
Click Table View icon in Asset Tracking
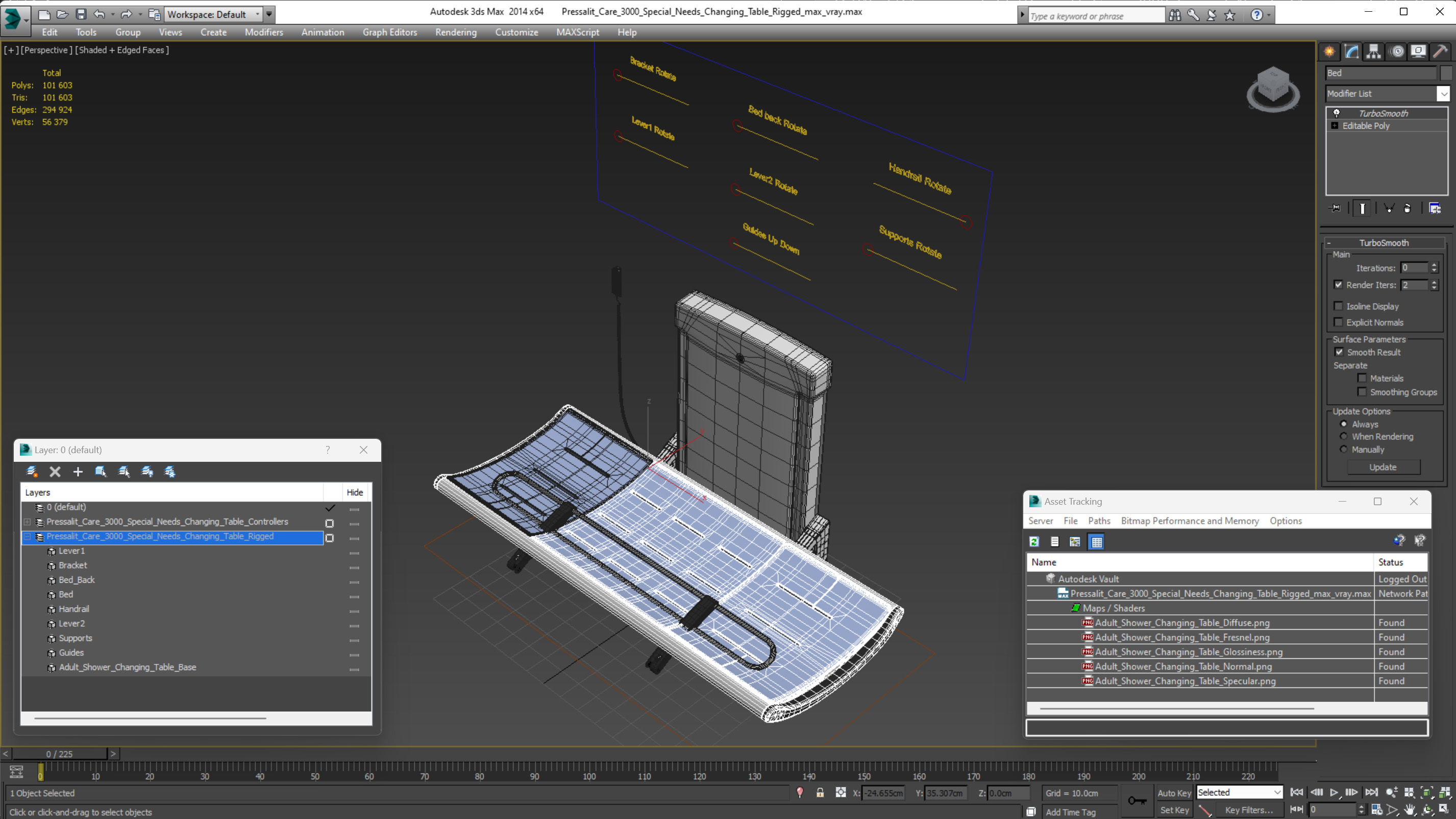click(1097, 541)
